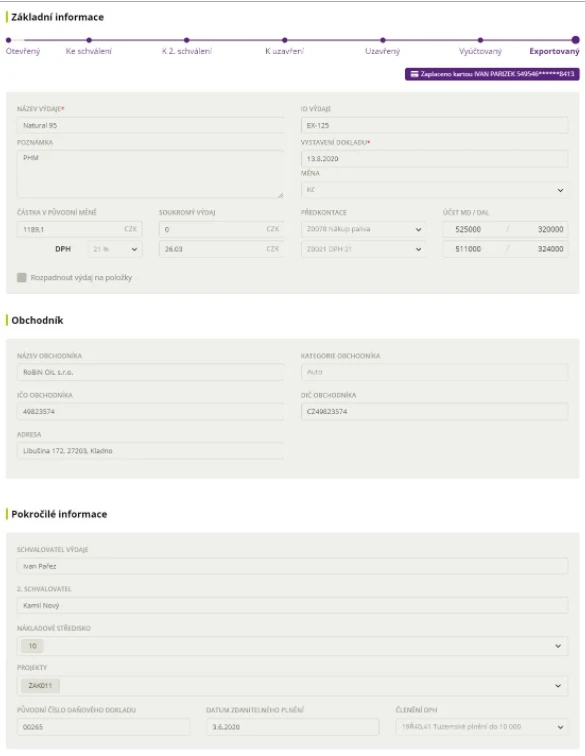Select the Exportovaný status dot
Viewport: 585px width, 756px height.
point(575,40)
